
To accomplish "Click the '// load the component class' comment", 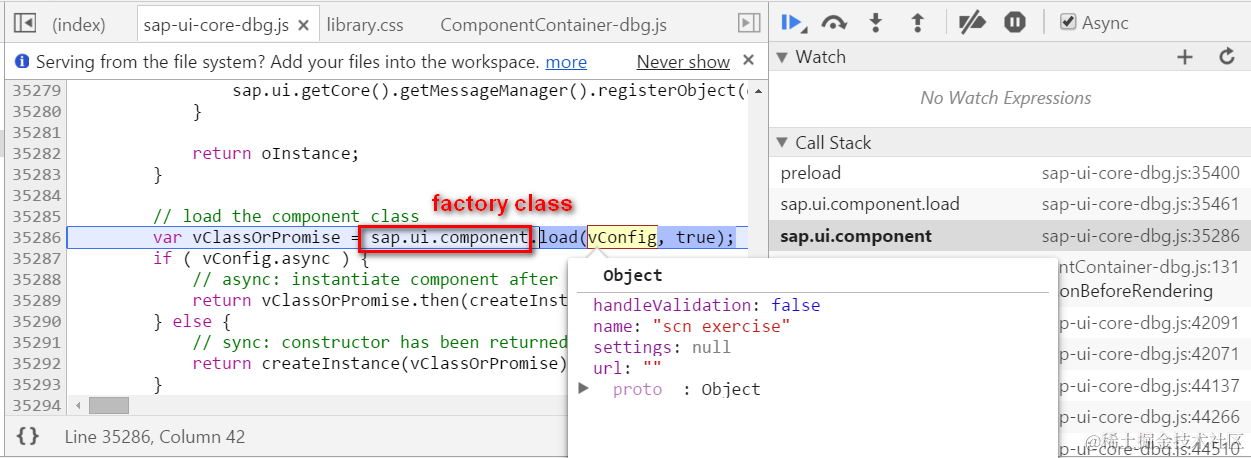I will (286, 216).
